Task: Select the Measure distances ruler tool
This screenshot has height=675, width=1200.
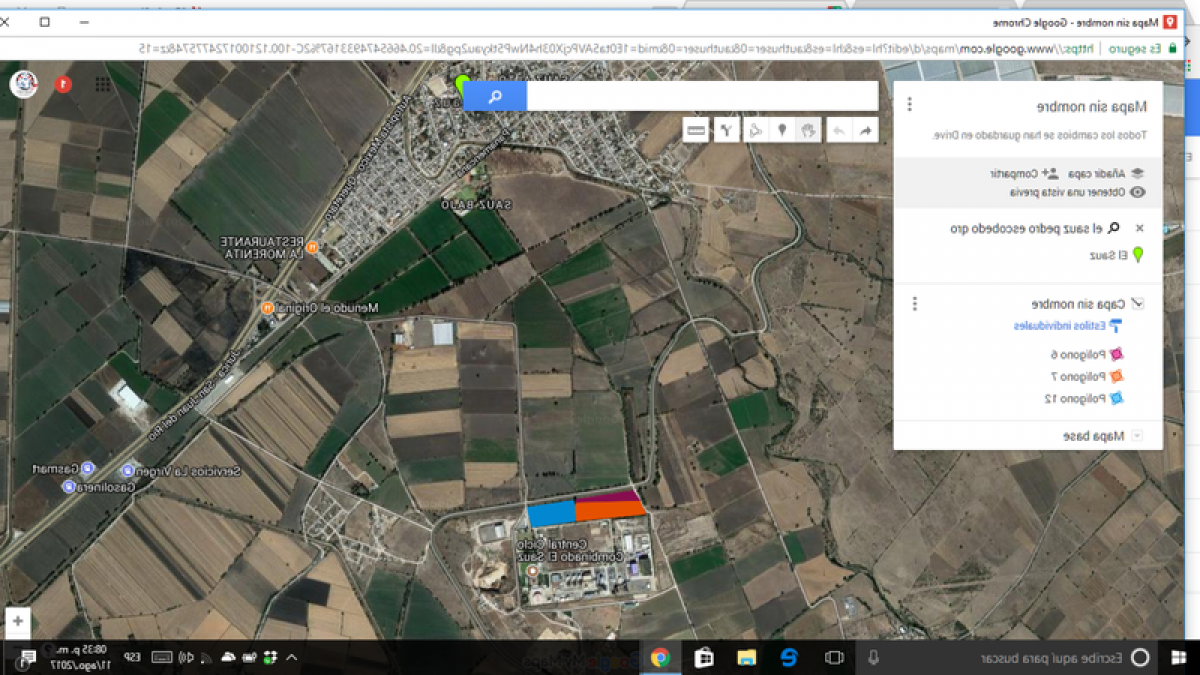Action: (695, 130)
